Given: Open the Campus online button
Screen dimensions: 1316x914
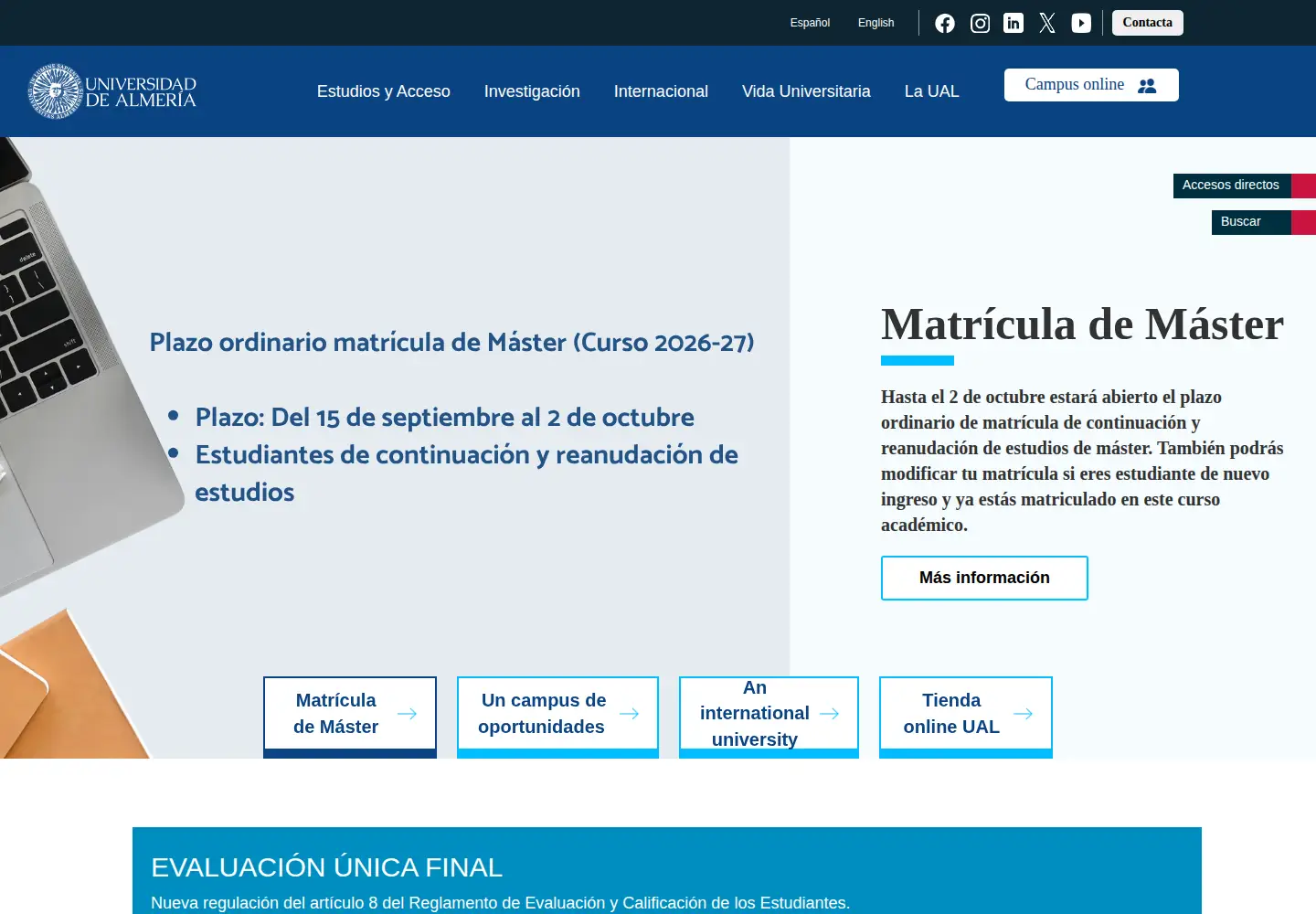Looking at the screenshot, I should (1091, 85).
